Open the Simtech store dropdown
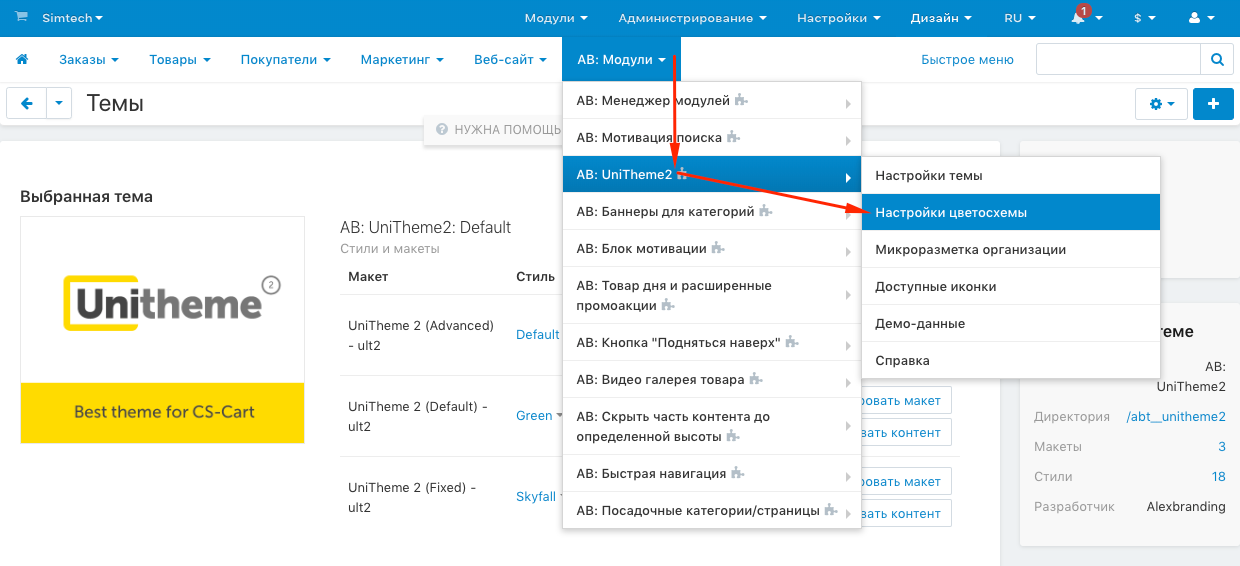 pyautogui.click(x=72, y=18)
